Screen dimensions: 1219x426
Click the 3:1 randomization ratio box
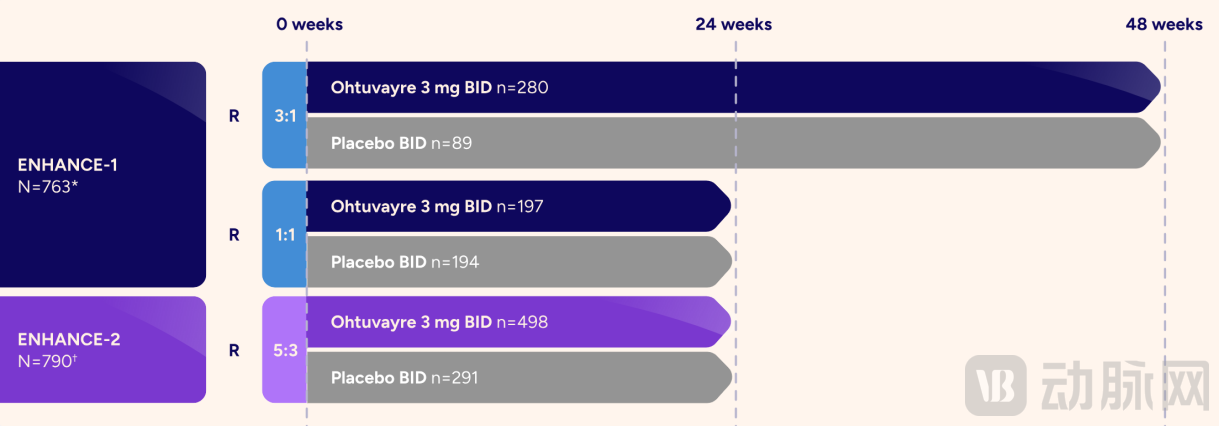pyautogui.click(x=285, y=116)
